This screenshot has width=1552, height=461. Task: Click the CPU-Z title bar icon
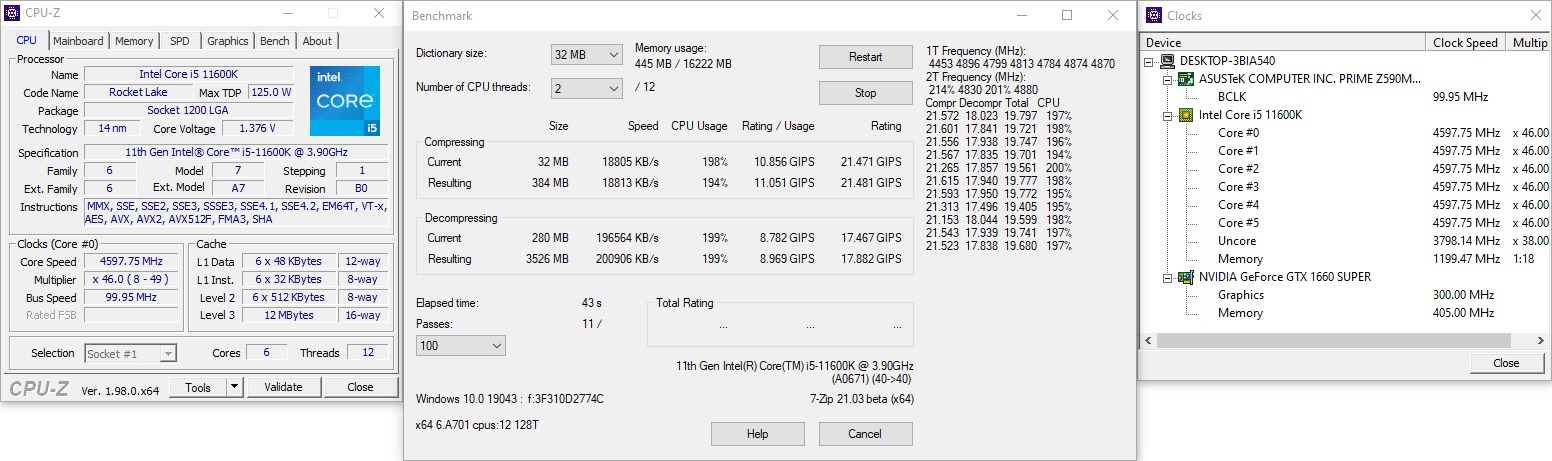[x=12, y=14]
